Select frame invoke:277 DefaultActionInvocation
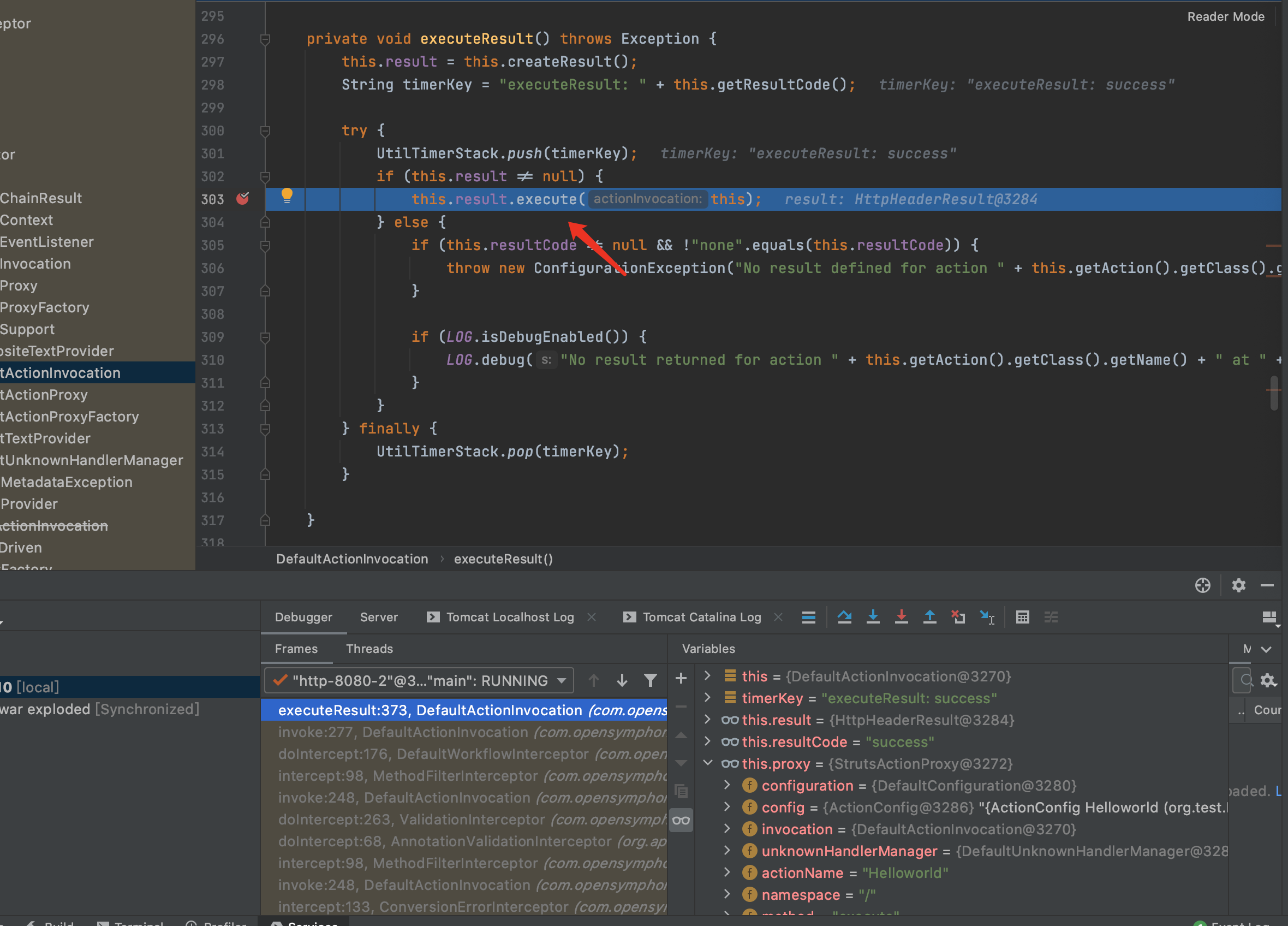The height and width of the screenshot is (926, 1288). (x=463, y=732)
